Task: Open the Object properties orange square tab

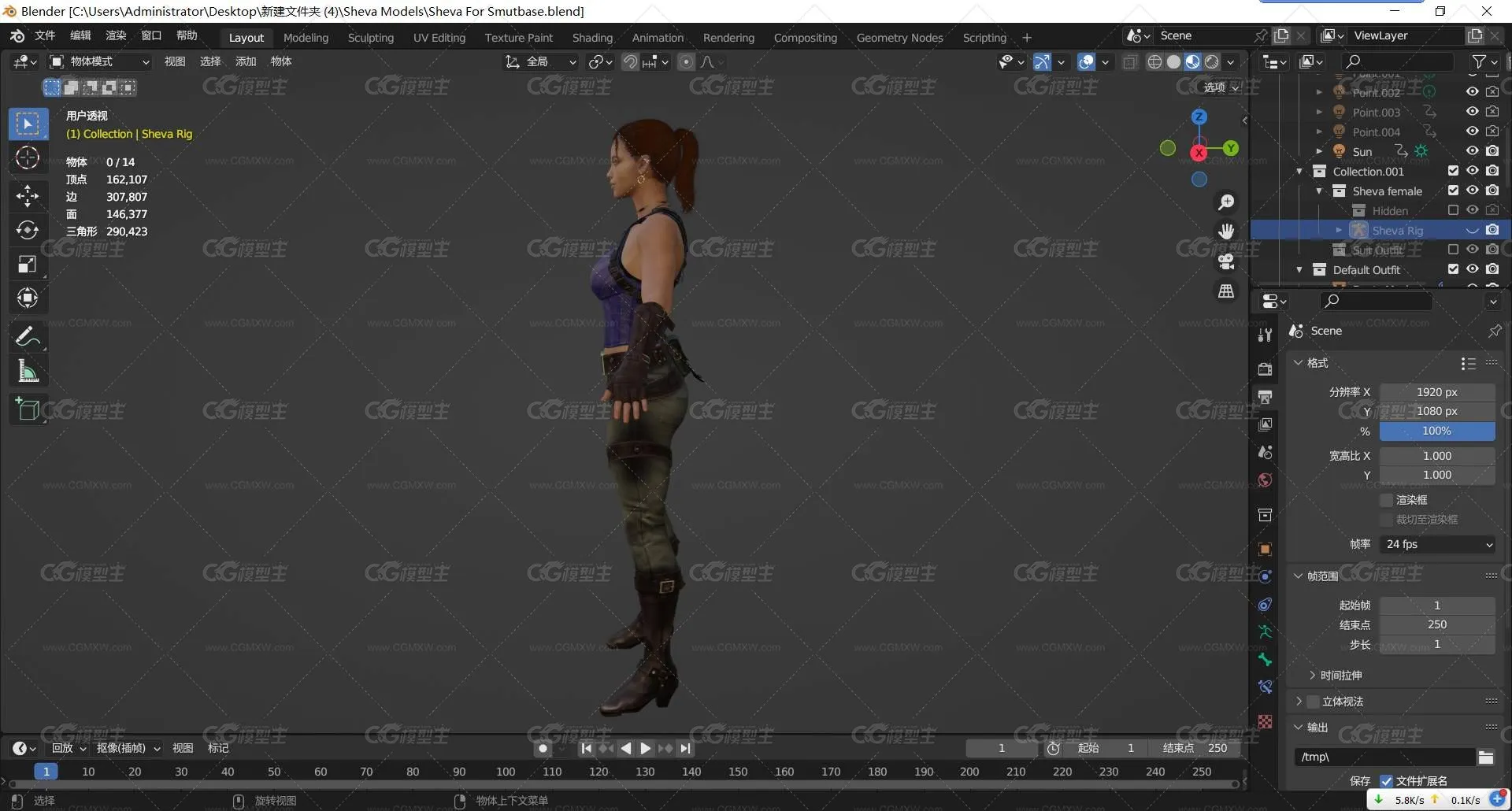Action: coord(1265,550)
